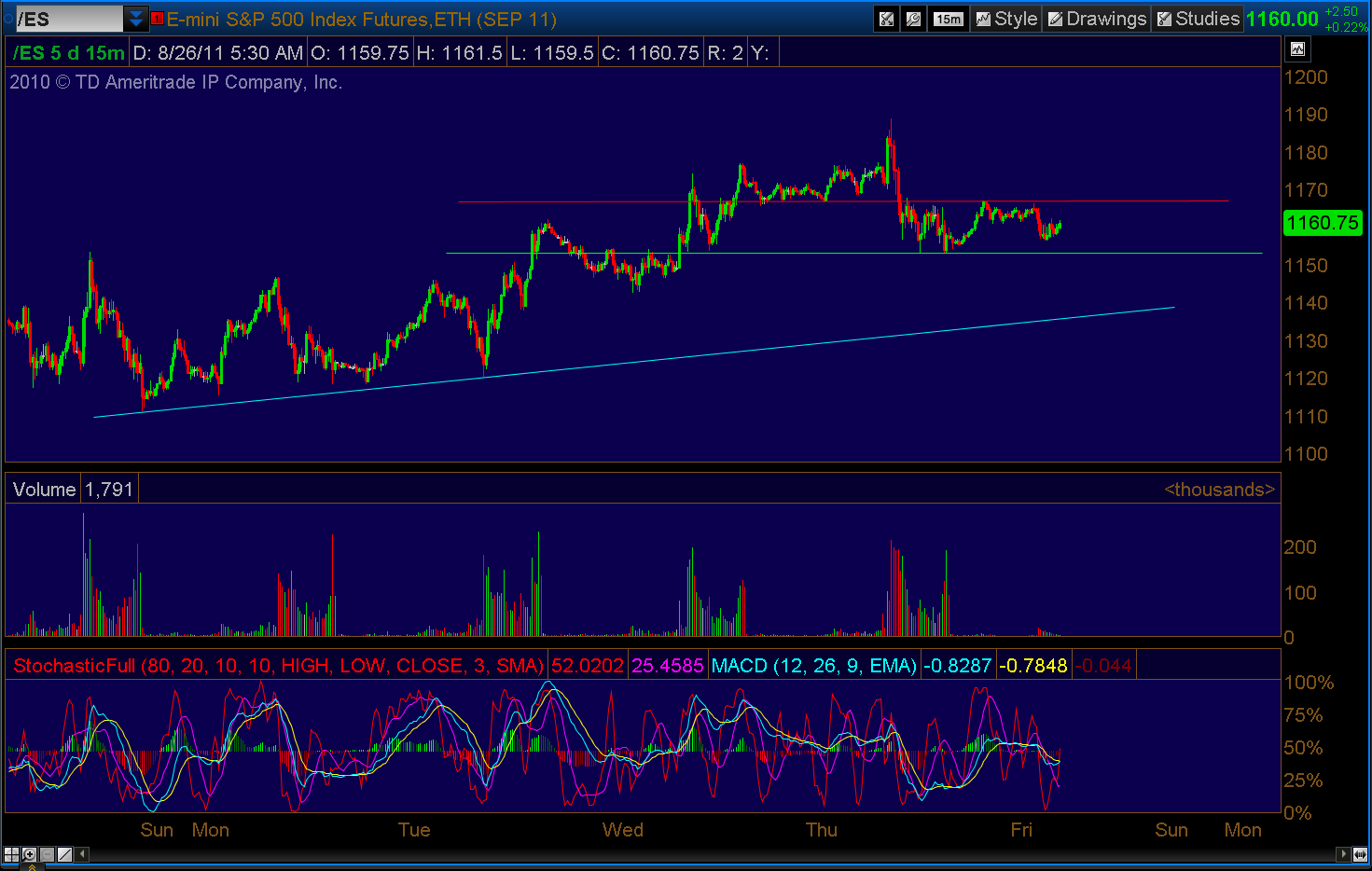1372x871 pixels.
Task: Click the green 1160.75 price label
Action: (x=1323, y=223)
